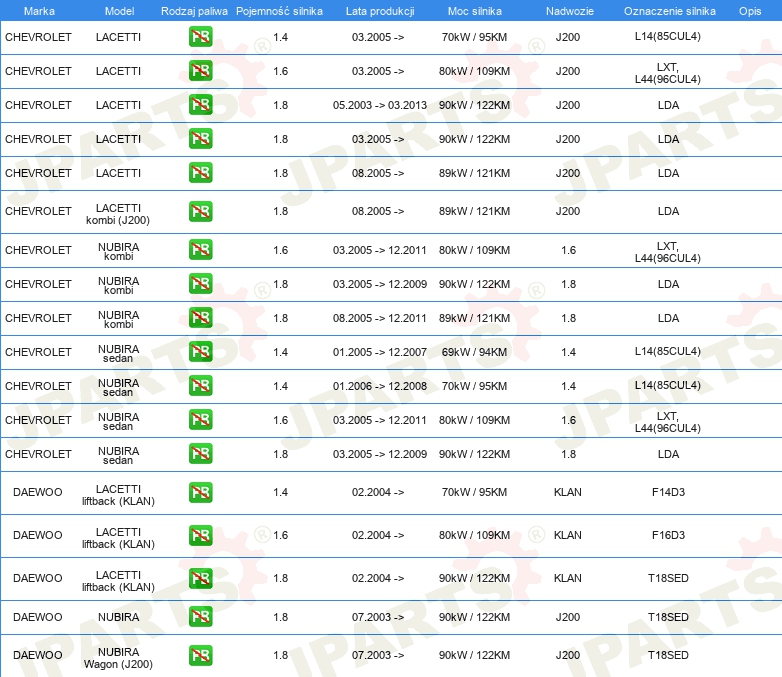This screenshot has width=782, height=677.
Task: Click the petrol icon for Chevrolet Lacetti 1.4
Action: [200, 36]
